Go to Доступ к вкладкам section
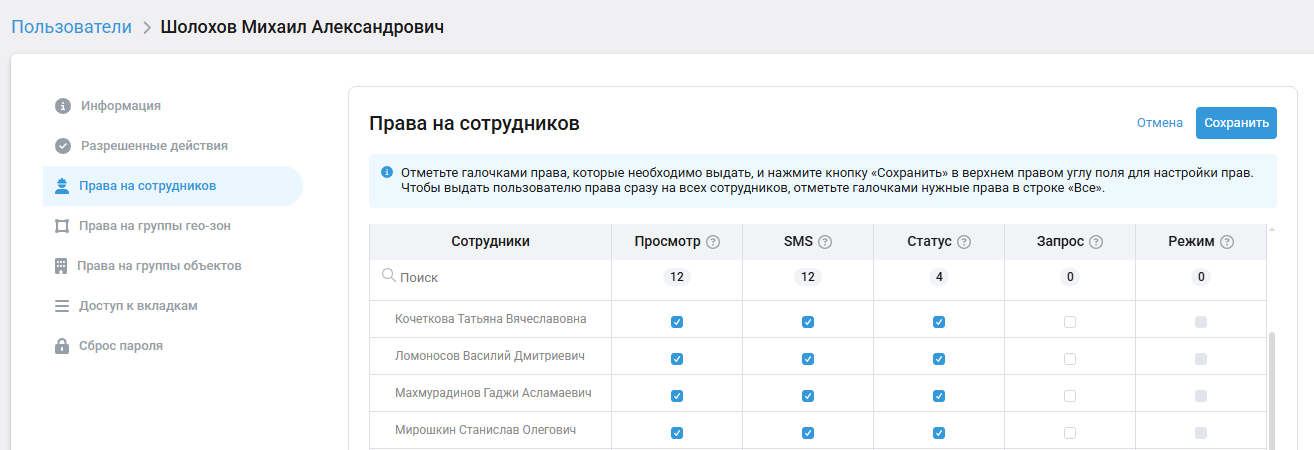Viewport: 1314px width, 450px height. (138, 306)
